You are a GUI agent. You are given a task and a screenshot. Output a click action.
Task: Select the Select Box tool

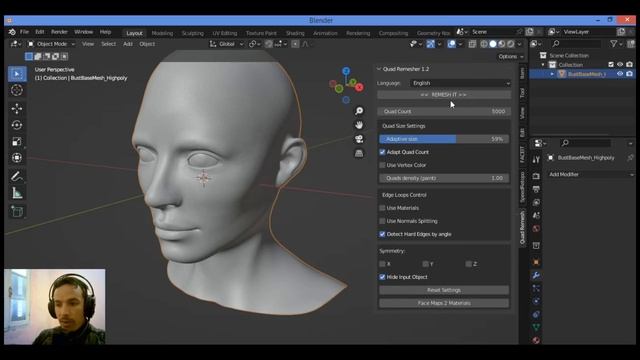pyautogui.click(x=17, y=74)
